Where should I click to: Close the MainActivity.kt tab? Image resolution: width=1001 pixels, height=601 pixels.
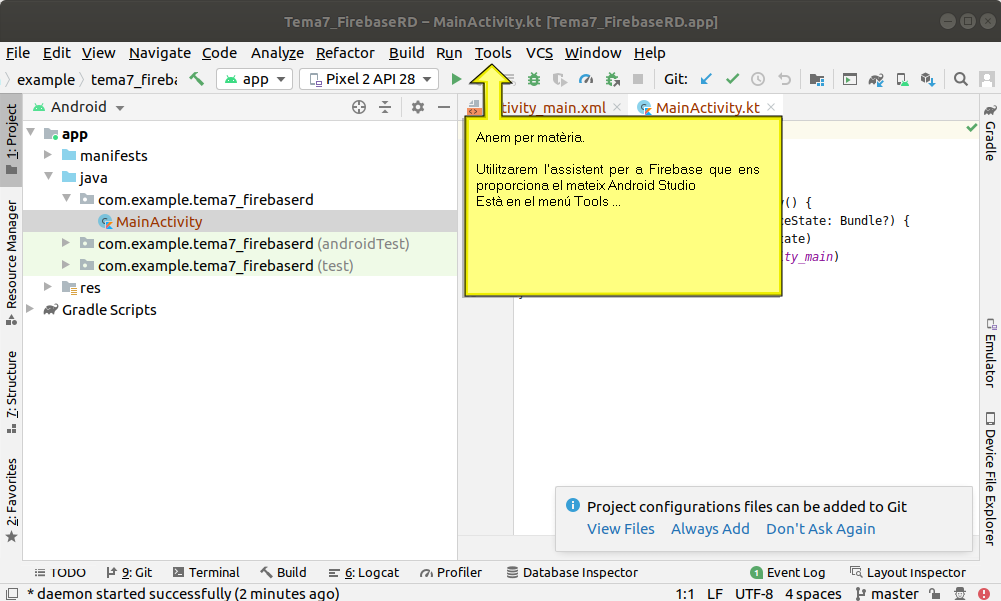click(771, 107)
